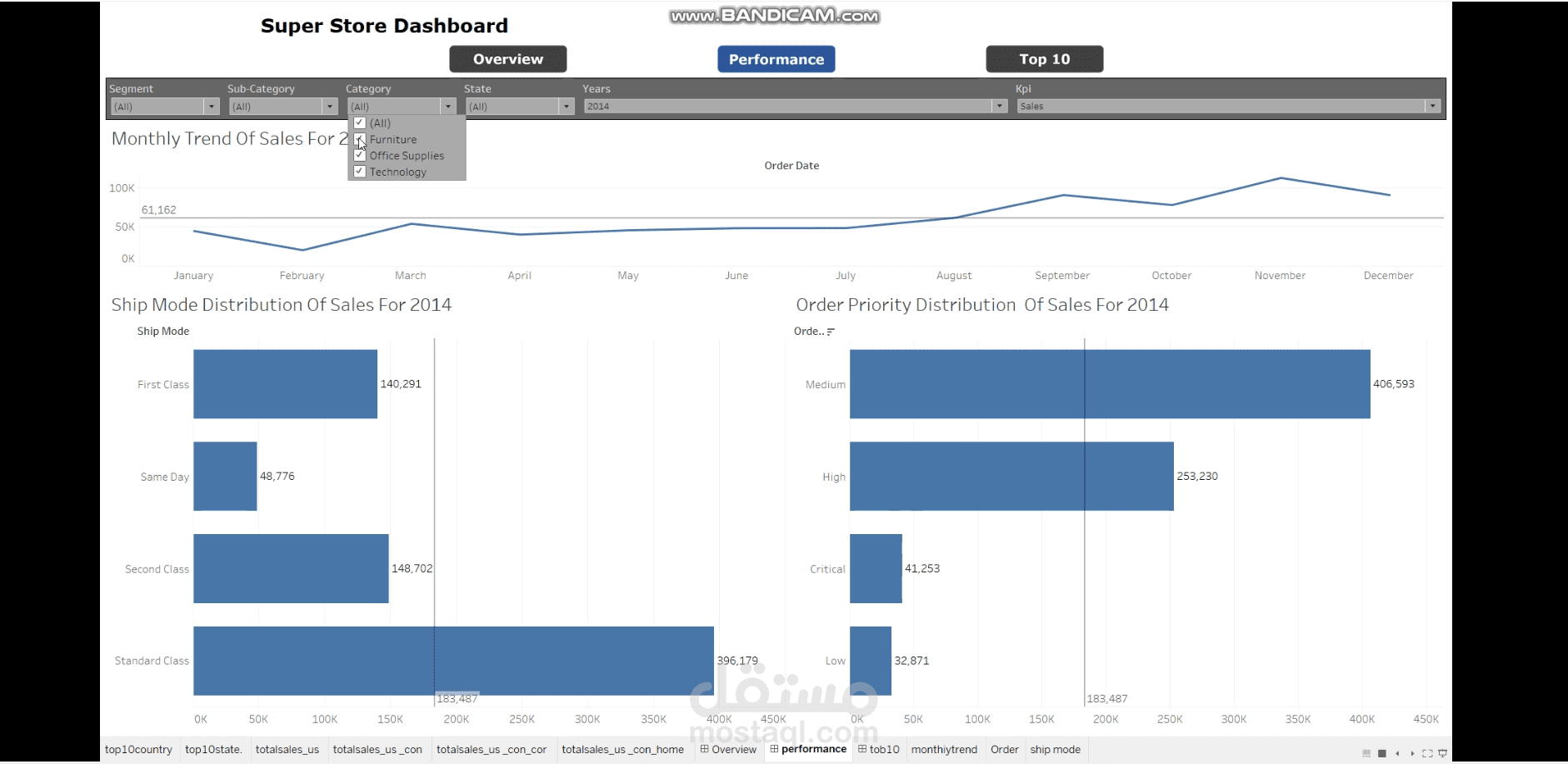1568x764 pixels.
Task: Uncheck Furniture in the Category filter
Action: pos(360,139)
